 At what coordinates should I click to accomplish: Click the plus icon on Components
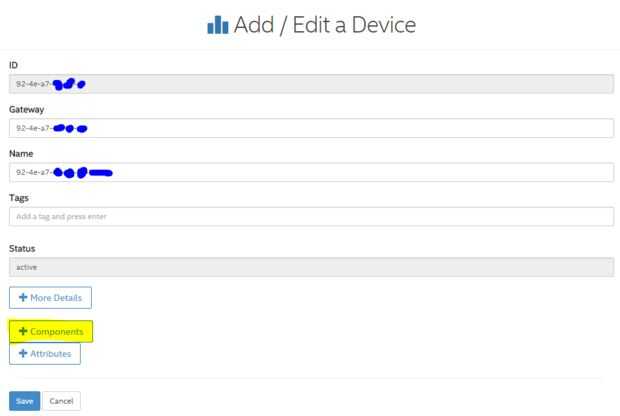coord(22,331)
